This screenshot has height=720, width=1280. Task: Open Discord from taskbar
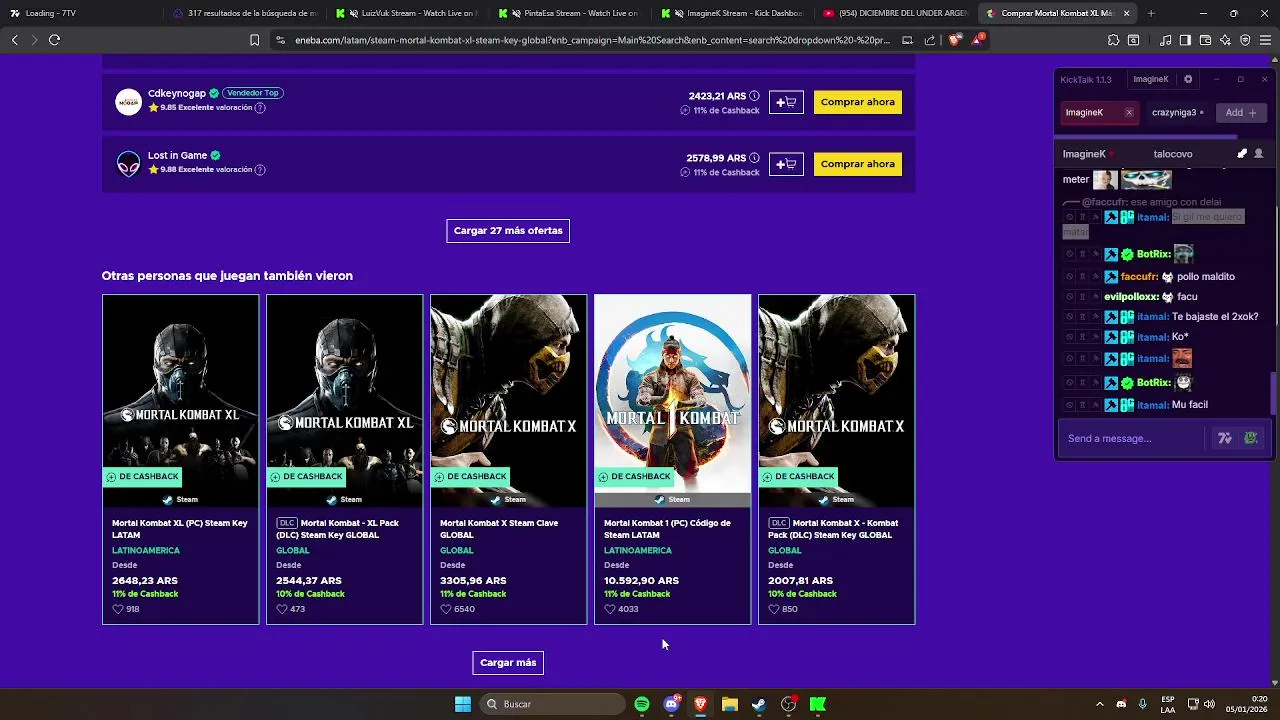pos(672,704)
